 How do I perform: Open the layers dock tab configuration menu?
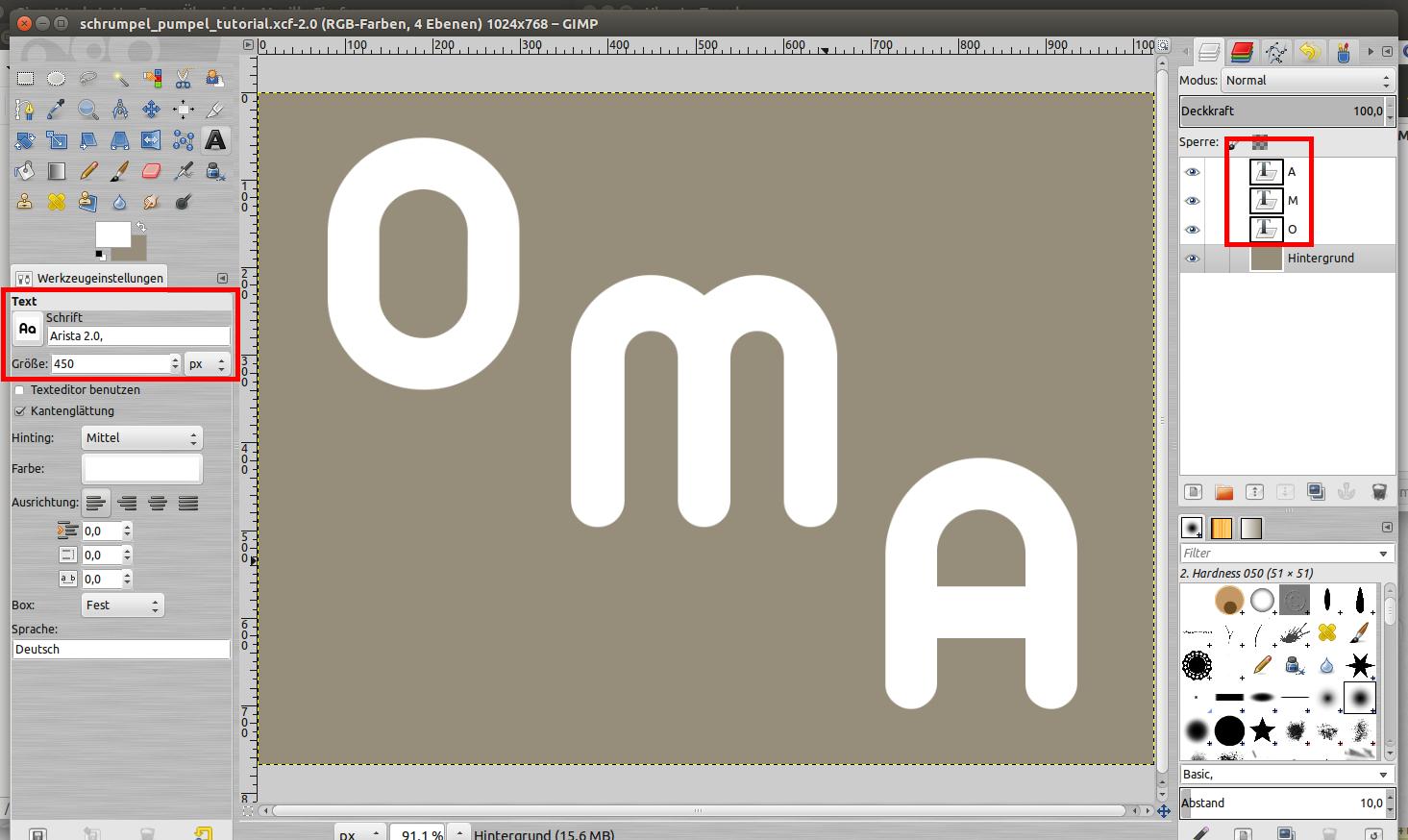[x=1387, y=52]
